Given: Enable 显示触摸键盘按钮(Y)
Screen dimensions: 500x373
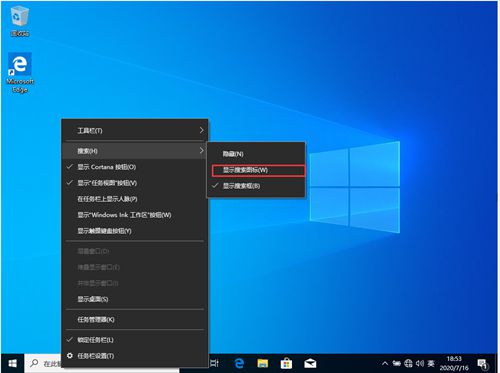Looking at the screenshot, I should coord(135,231).
